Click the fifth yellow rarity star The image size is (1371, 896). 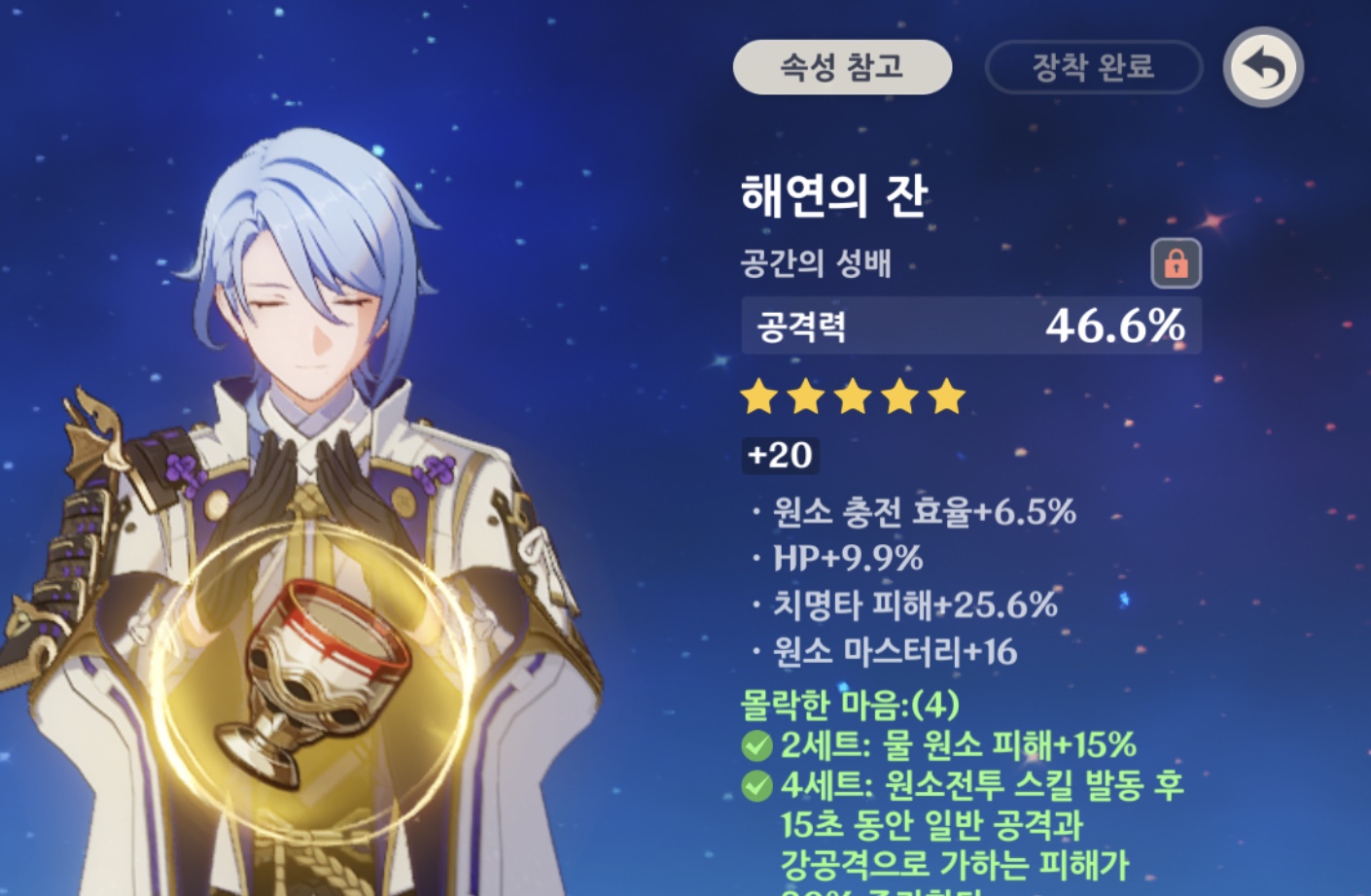[x=946, y=397]
